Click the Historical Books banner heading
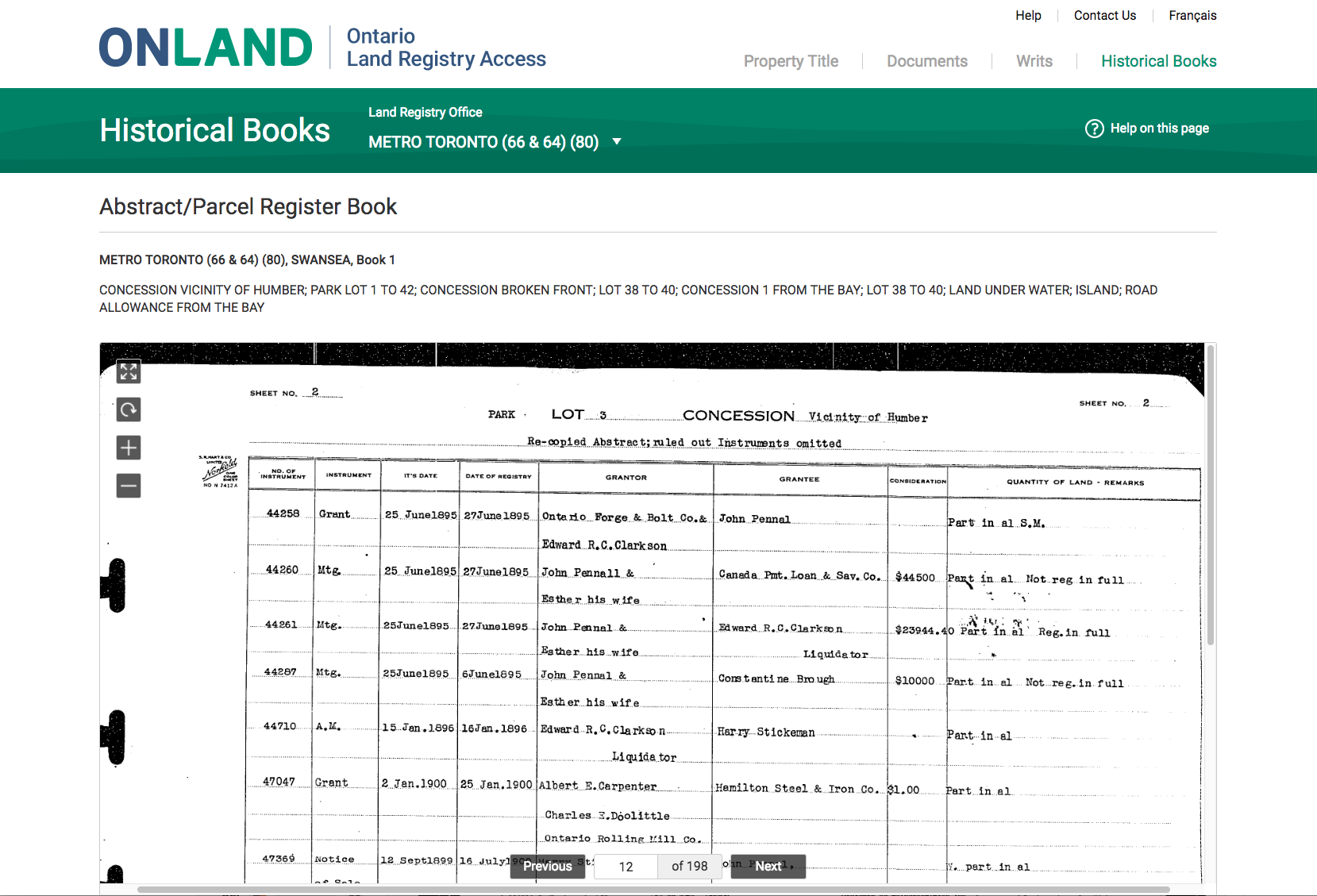 coord(215,130)
